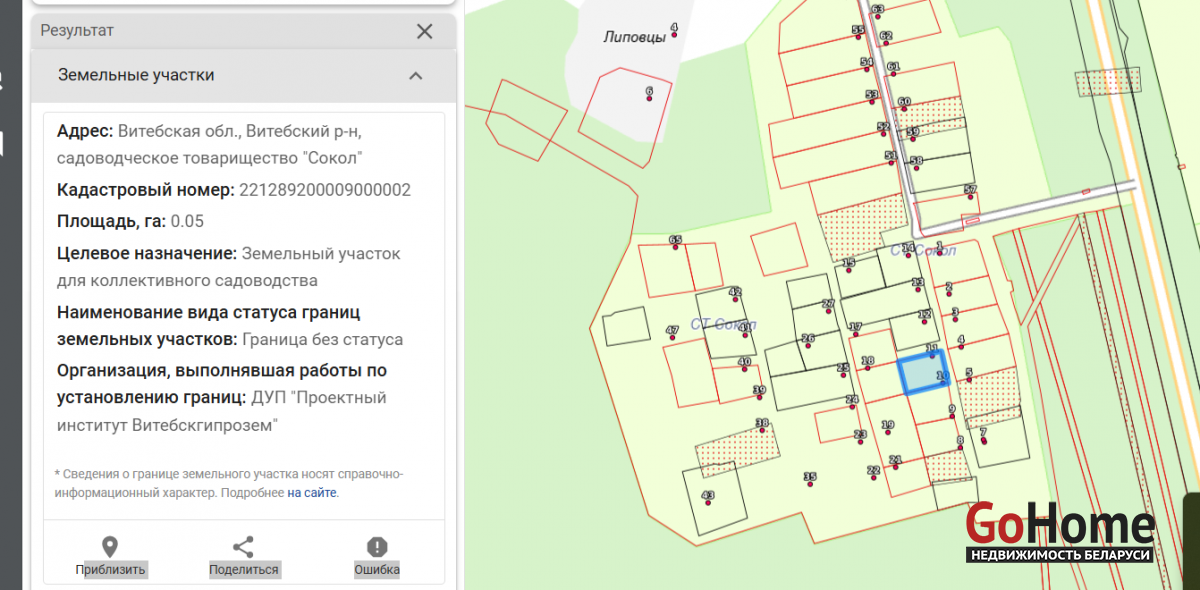Viewport: 1200px width, 590px height.
Task: Click the Приблизить location pin icon
Action: pos(110,547)
